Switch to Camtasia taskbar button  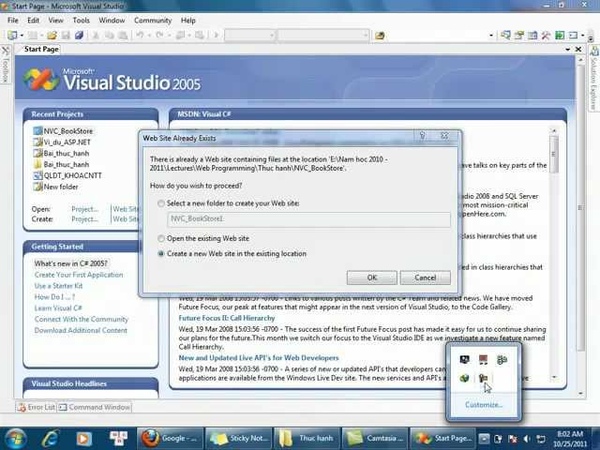tap(375, 439)
